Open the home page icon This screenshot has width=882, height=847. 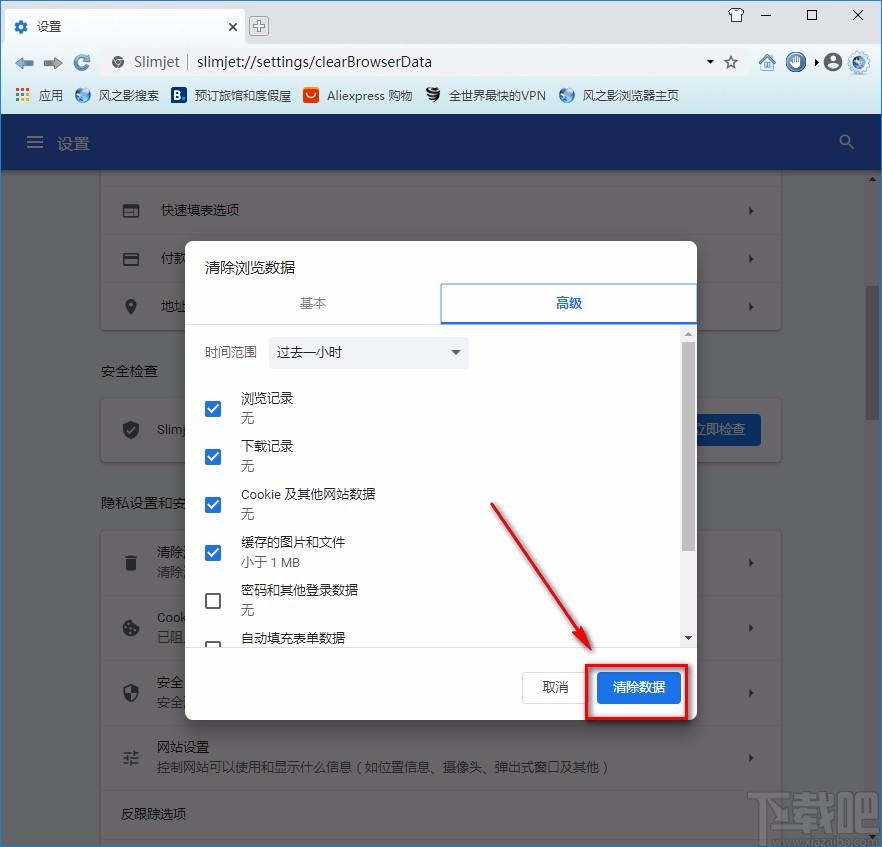click(766, 61)
